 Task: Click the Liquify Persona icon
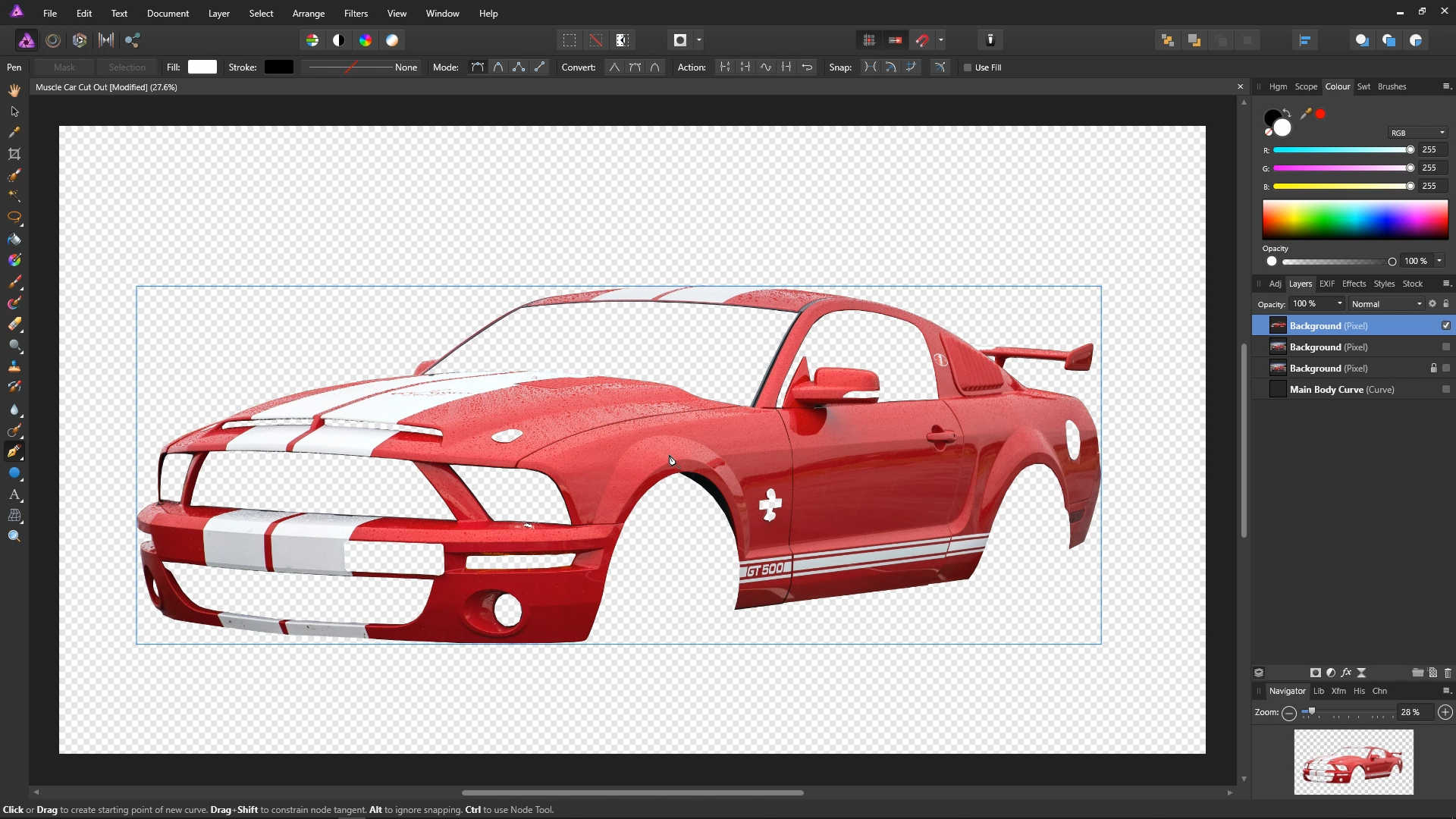tap(53, 40)
